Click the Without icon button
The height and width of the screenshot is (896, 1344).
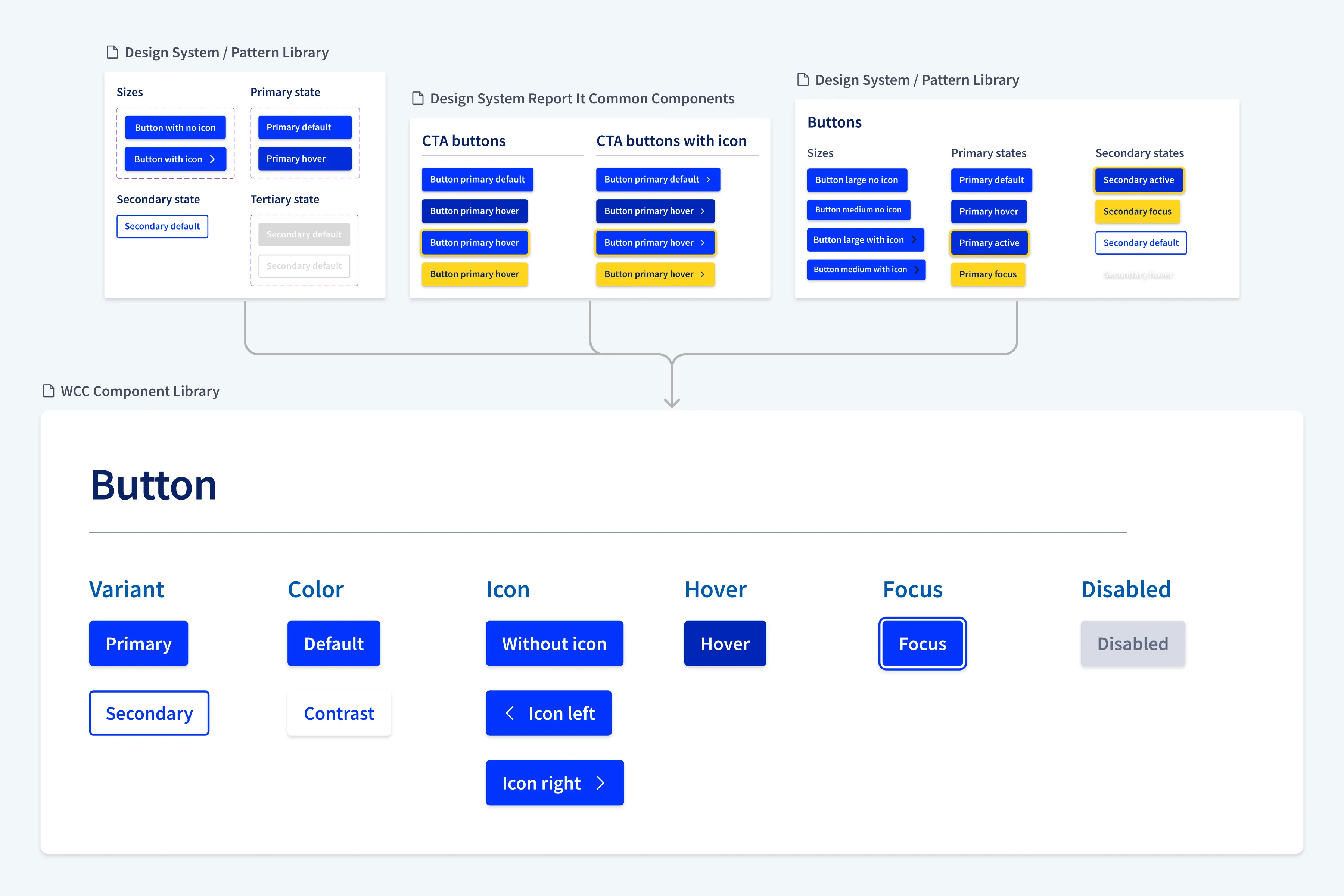pos(554,643)
